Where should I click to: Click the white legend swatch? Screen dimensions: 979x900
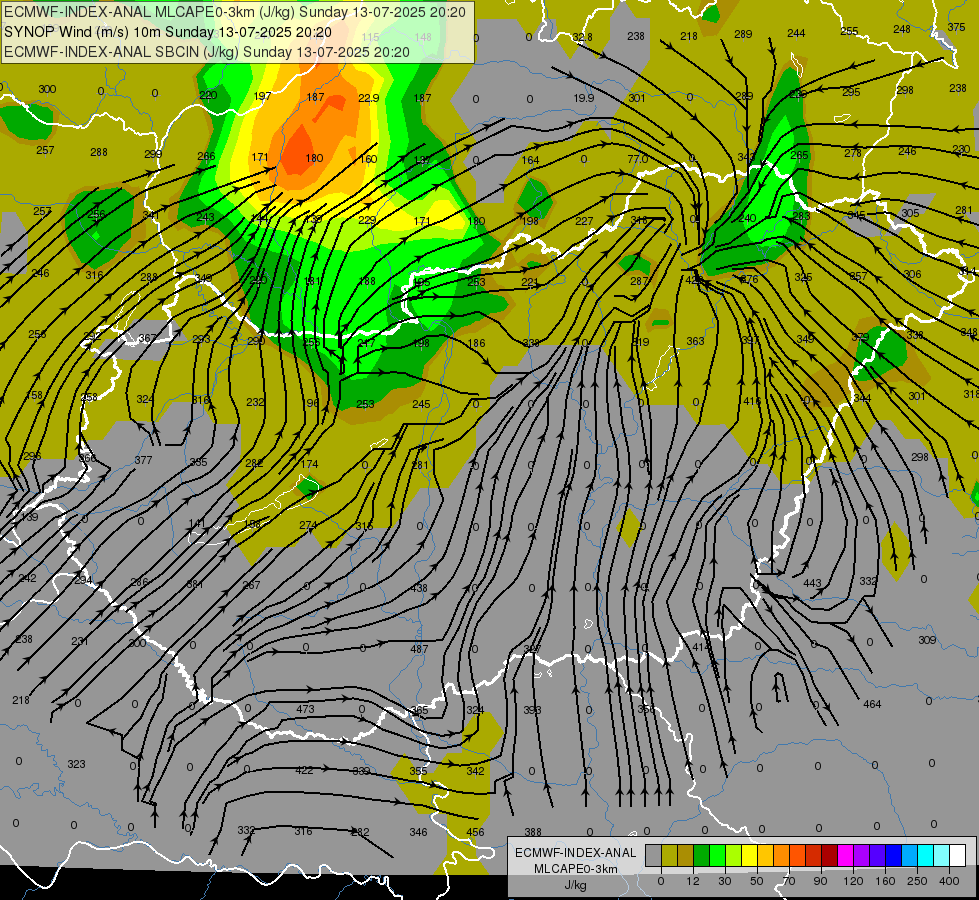958,855
